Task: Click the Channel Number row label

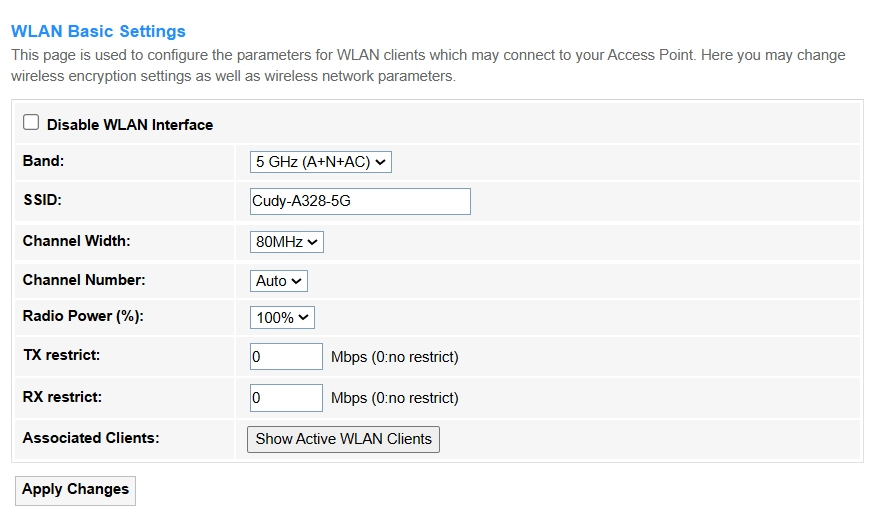Action: 83,280
